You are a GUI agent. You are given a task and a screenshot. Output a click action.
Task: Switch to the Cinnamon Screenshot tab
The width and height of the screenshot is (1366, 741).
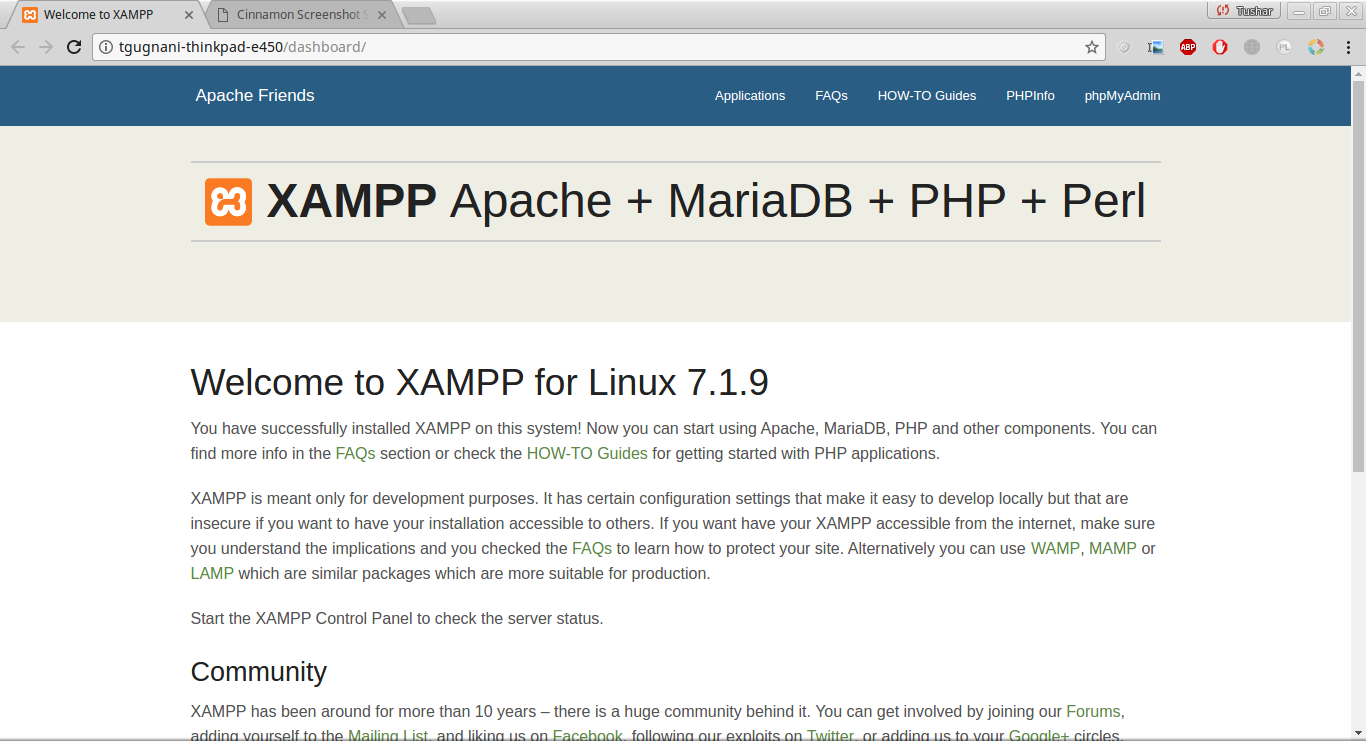[300, 15]
